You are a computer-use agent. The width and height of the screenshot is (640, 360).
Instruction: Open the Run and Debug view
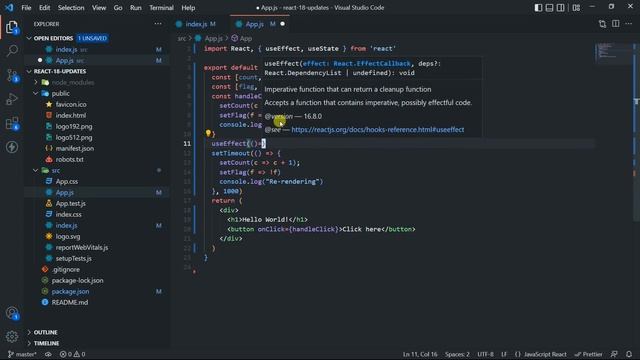pyautogui.click(x=12, y=99)
